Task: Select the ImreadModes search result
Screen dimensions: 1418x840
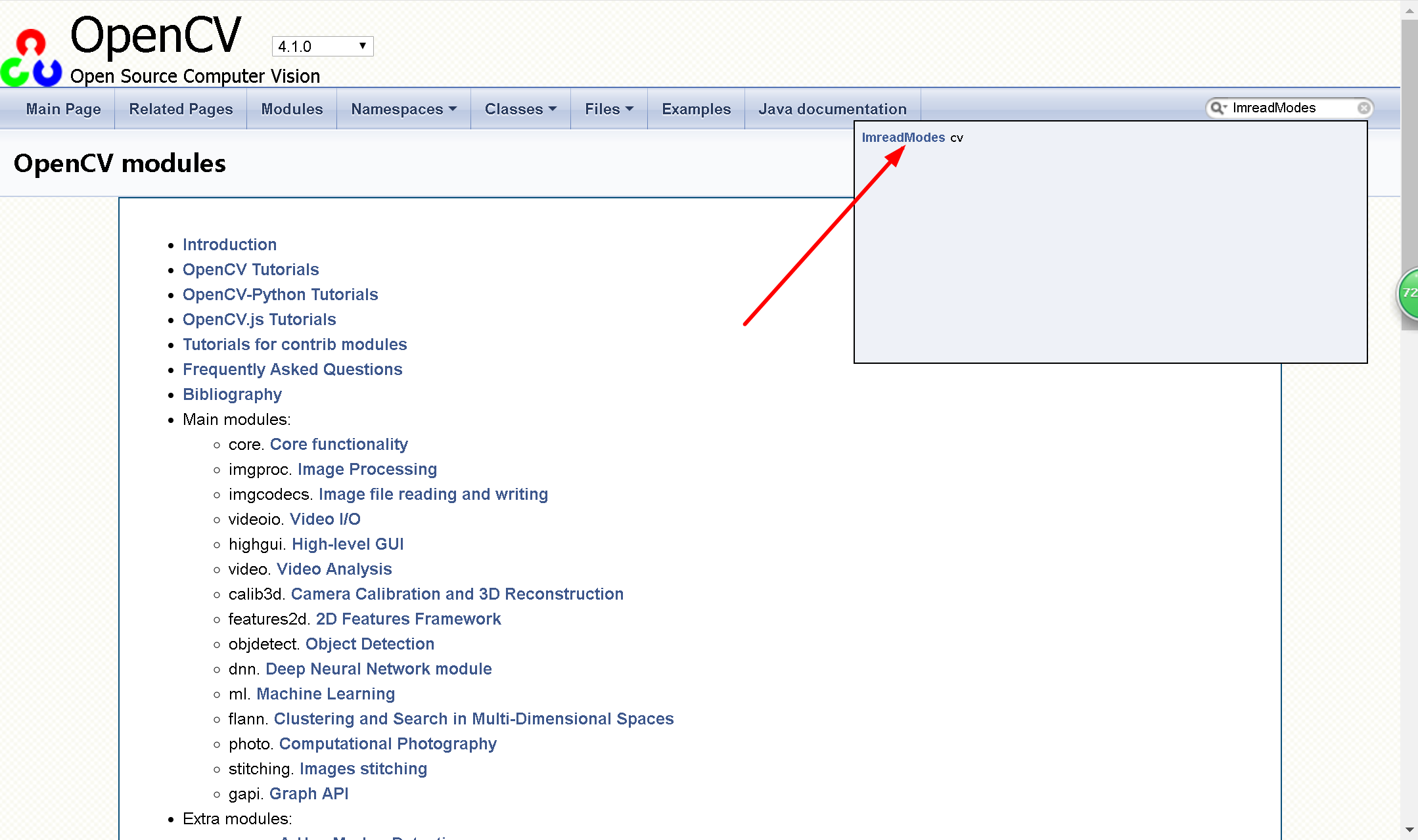Action: [x=903, y=137]
